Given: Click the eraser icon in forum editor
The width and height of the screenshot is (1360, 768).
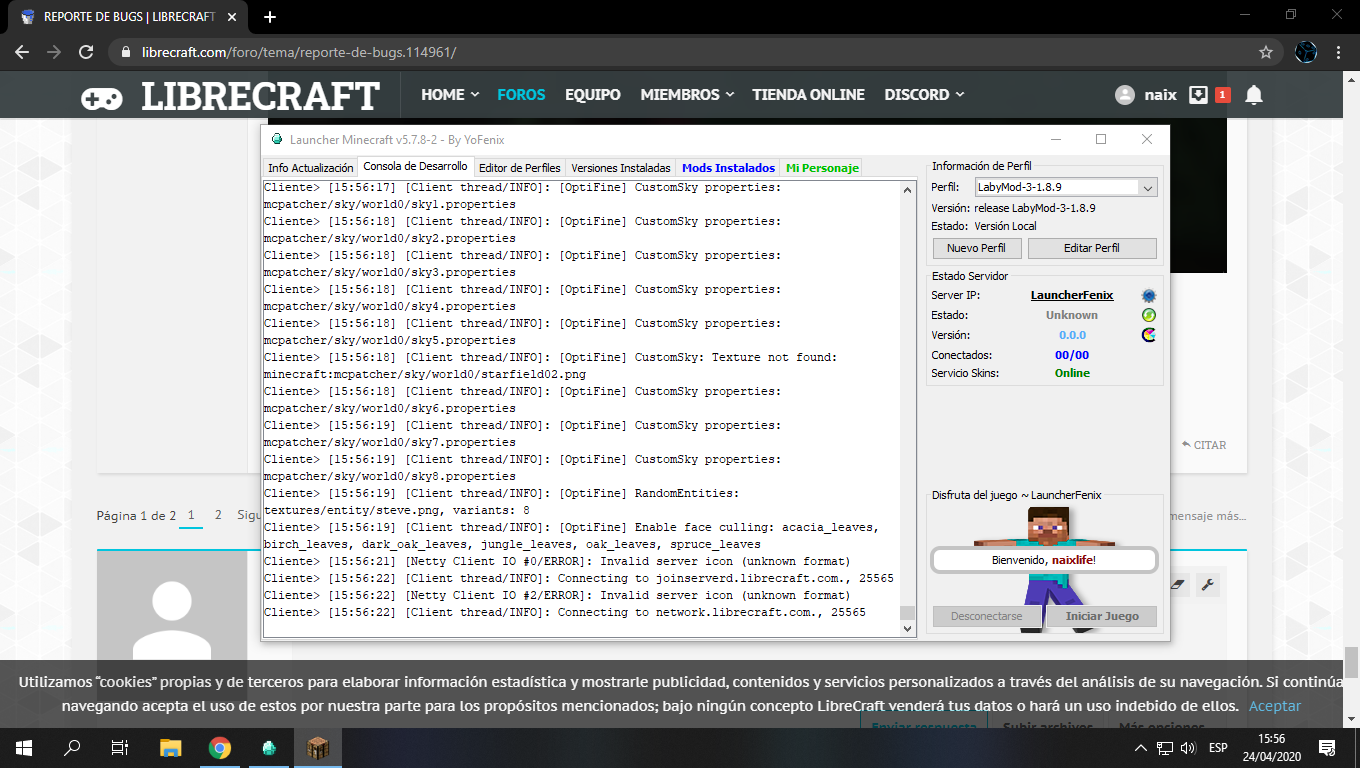Looking at the screenshot, I should (x=1177, y=585).
